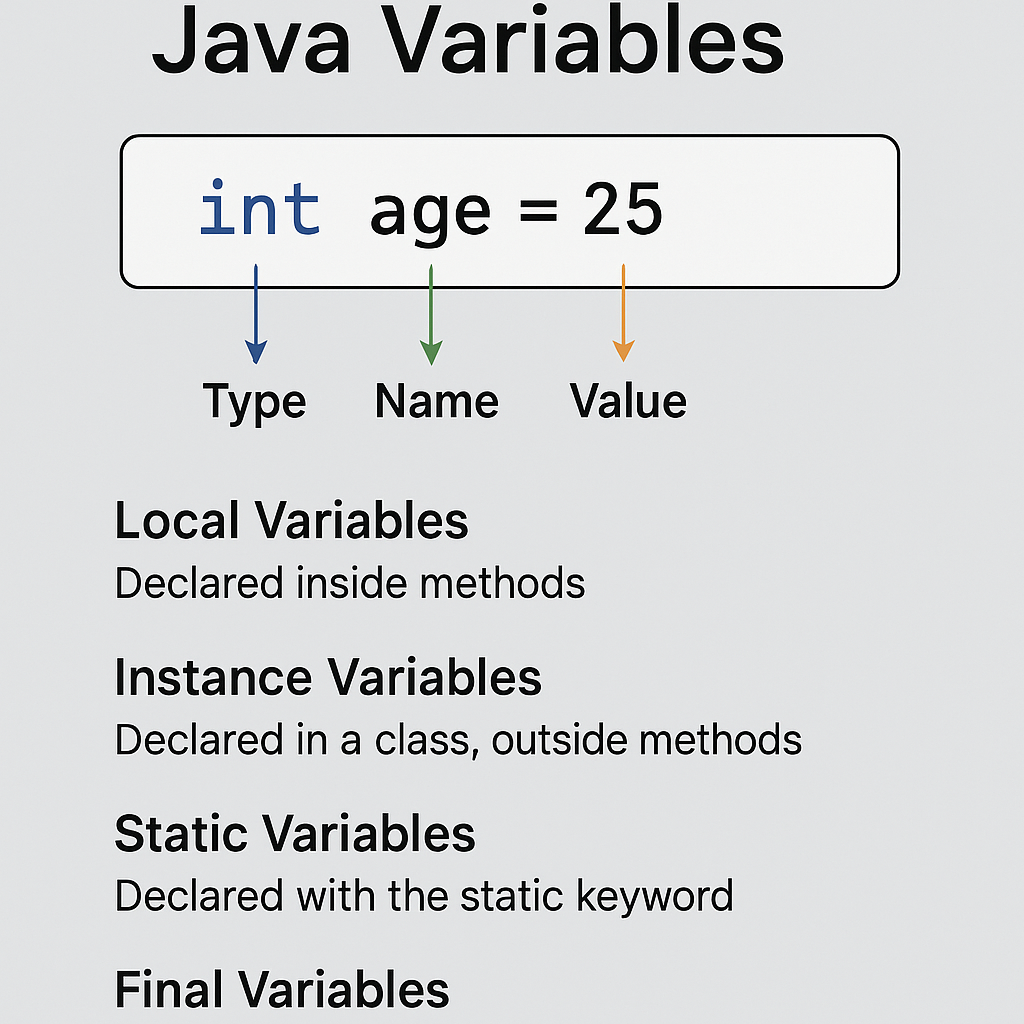Click the 'Value' label

pos(628,401)
